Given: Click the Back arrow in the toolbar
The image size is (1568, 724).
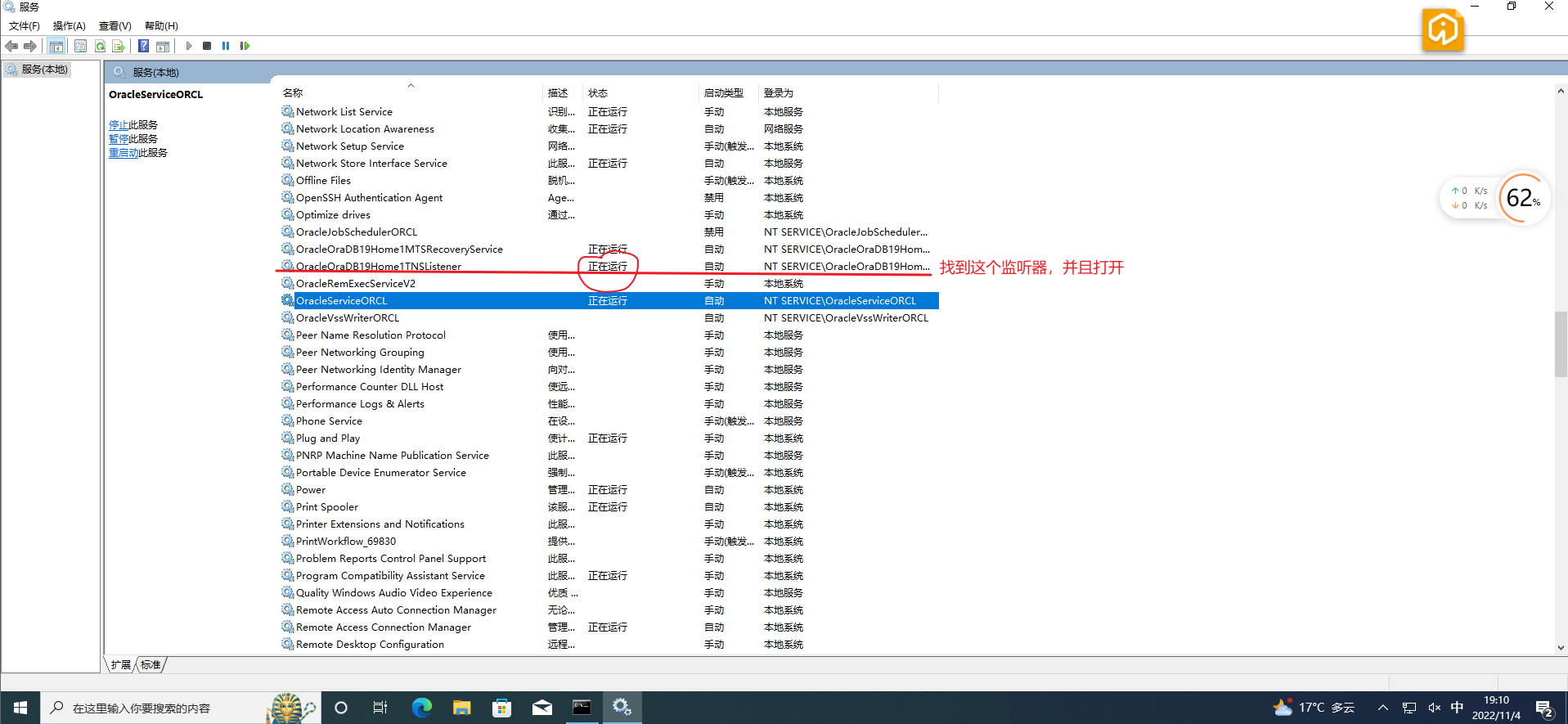Looking at the screenshot, I should click(x=11, y=46).
